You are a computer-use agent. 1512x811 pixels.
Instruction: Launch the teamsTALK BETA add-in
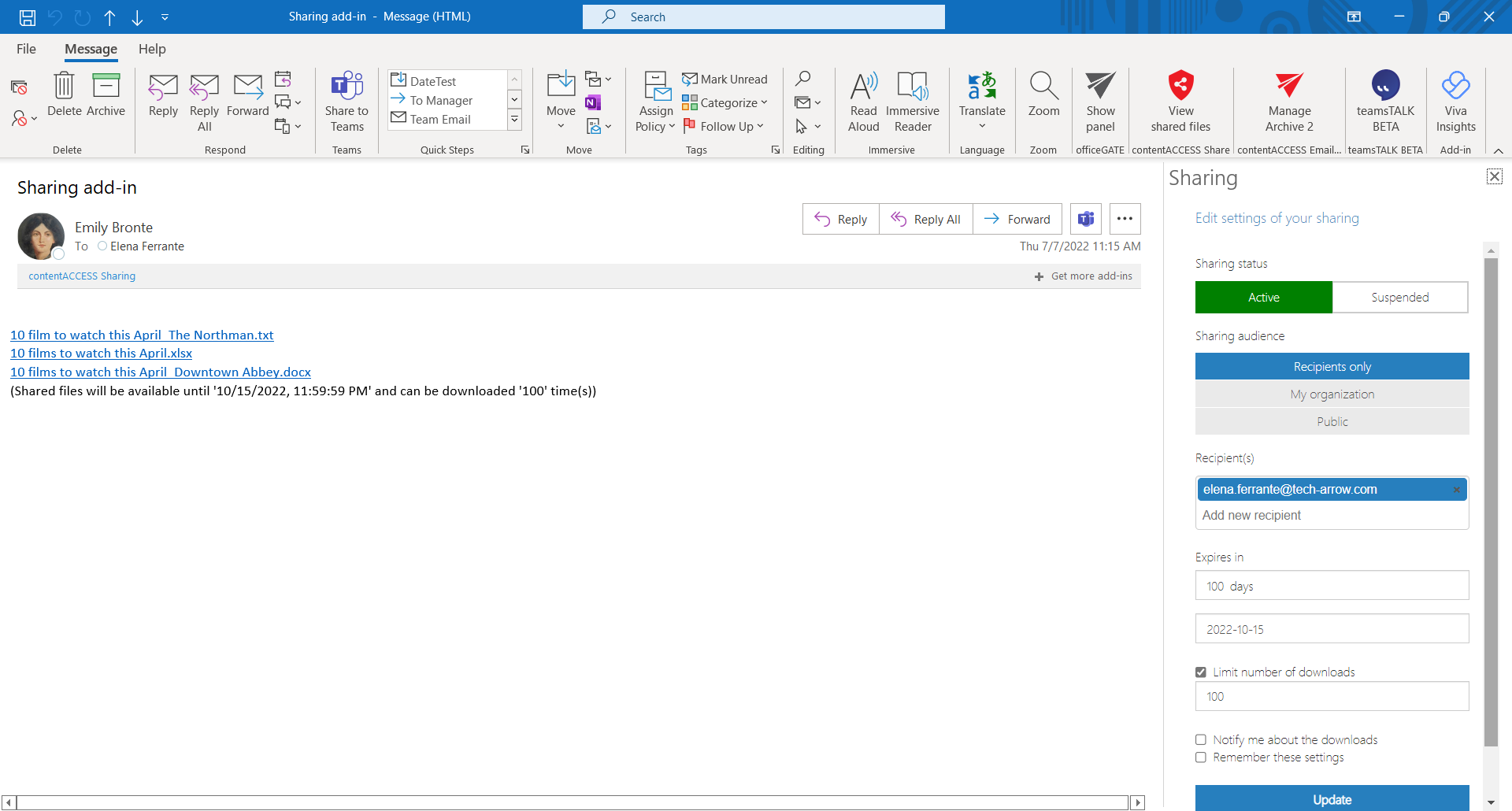click(x=1385, y=86)
